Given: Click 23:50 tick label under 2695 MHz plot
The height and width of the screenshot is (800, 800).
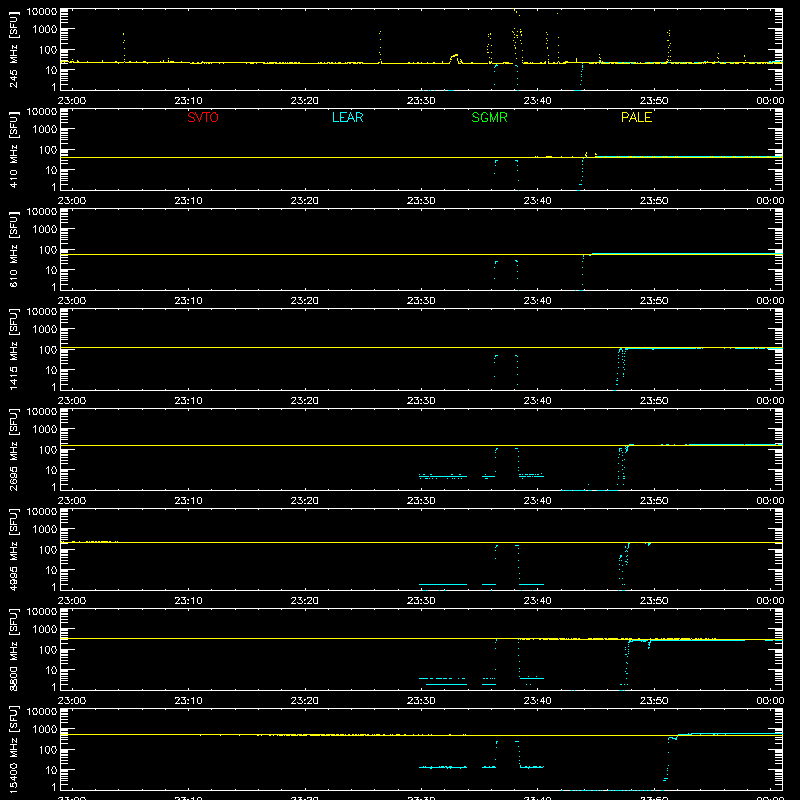Looking at the screenshot, I should (x=654, y=501).
